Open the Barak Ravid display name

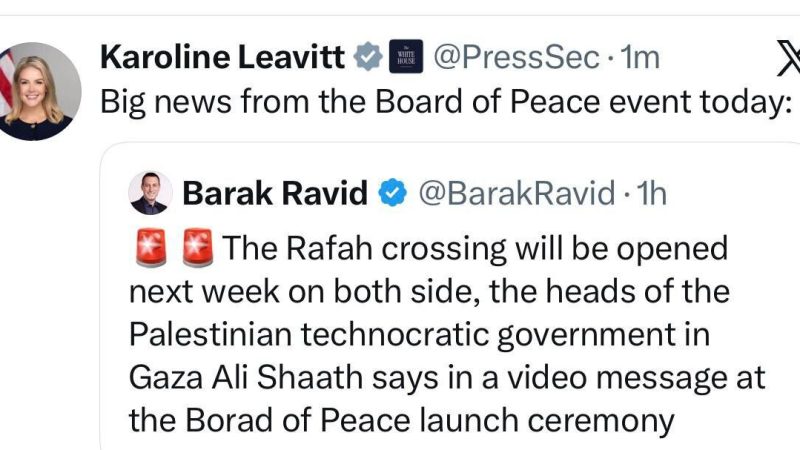[276, 193]
